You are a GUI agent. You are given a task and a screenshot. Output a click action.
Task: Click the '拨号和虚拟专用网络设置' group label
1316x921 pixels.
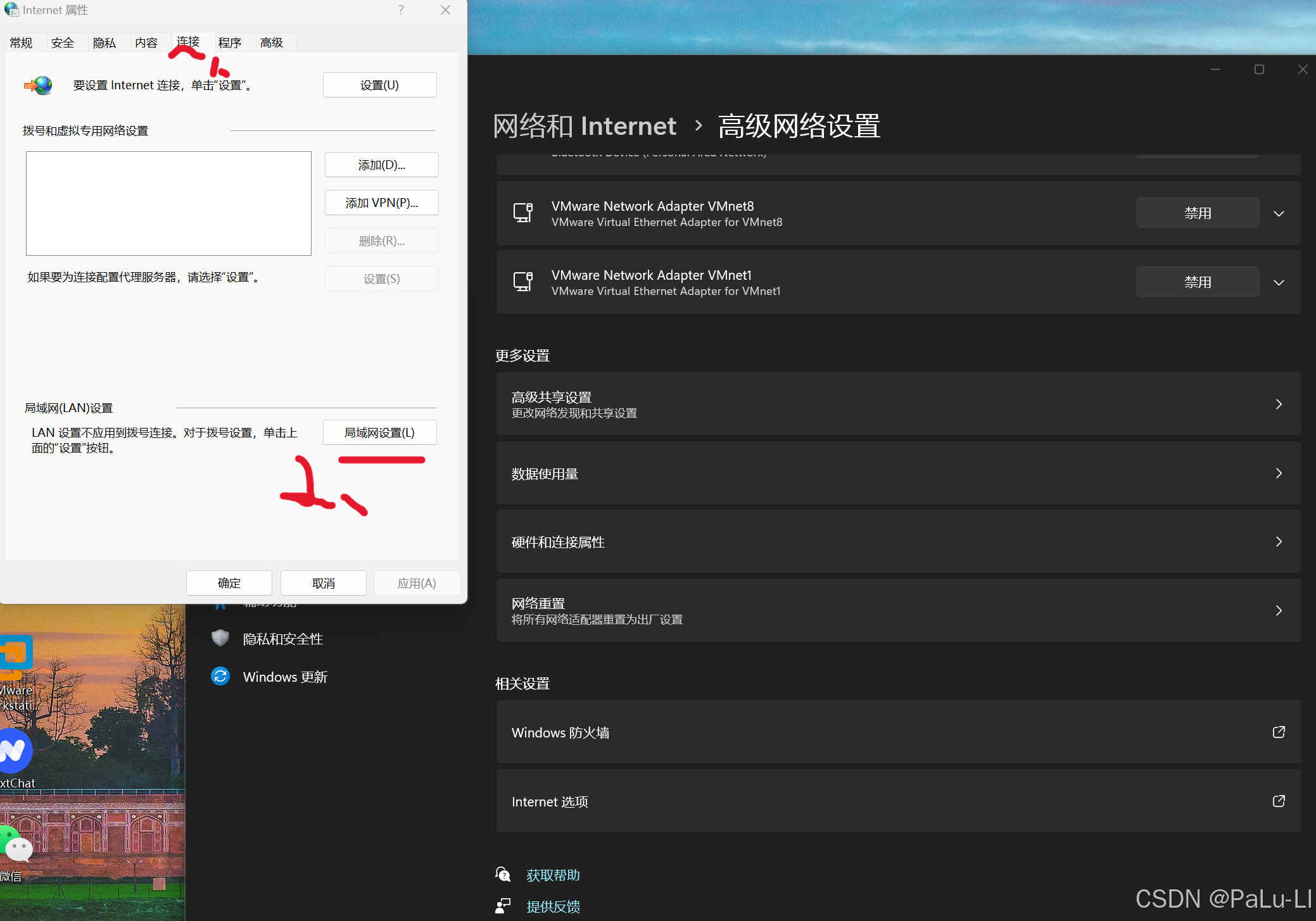pyautogui.click(x=85, y=130)
